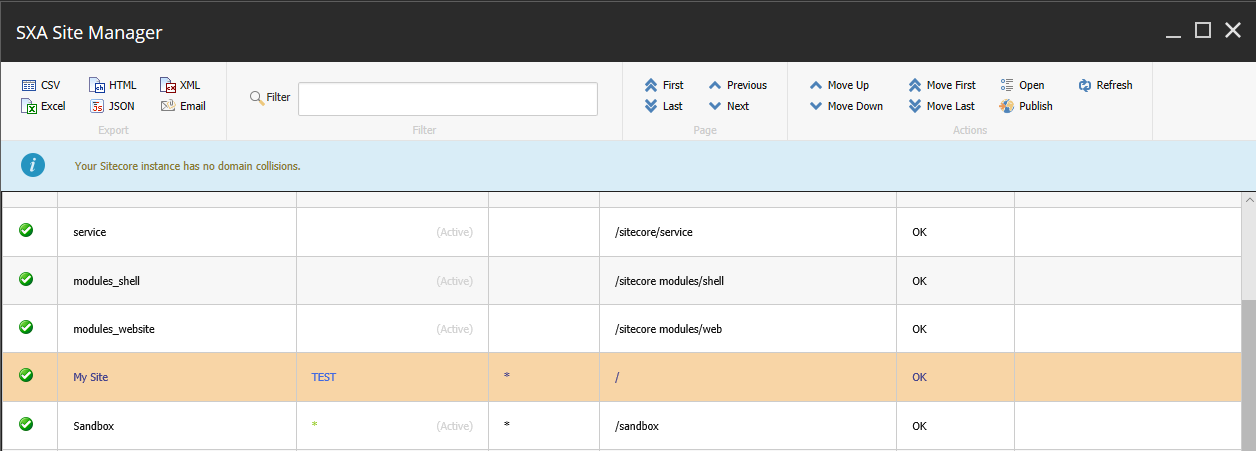Click the OK status of My Site row
This screenshot has height=451, width=1256.
[x=920, y=377]
